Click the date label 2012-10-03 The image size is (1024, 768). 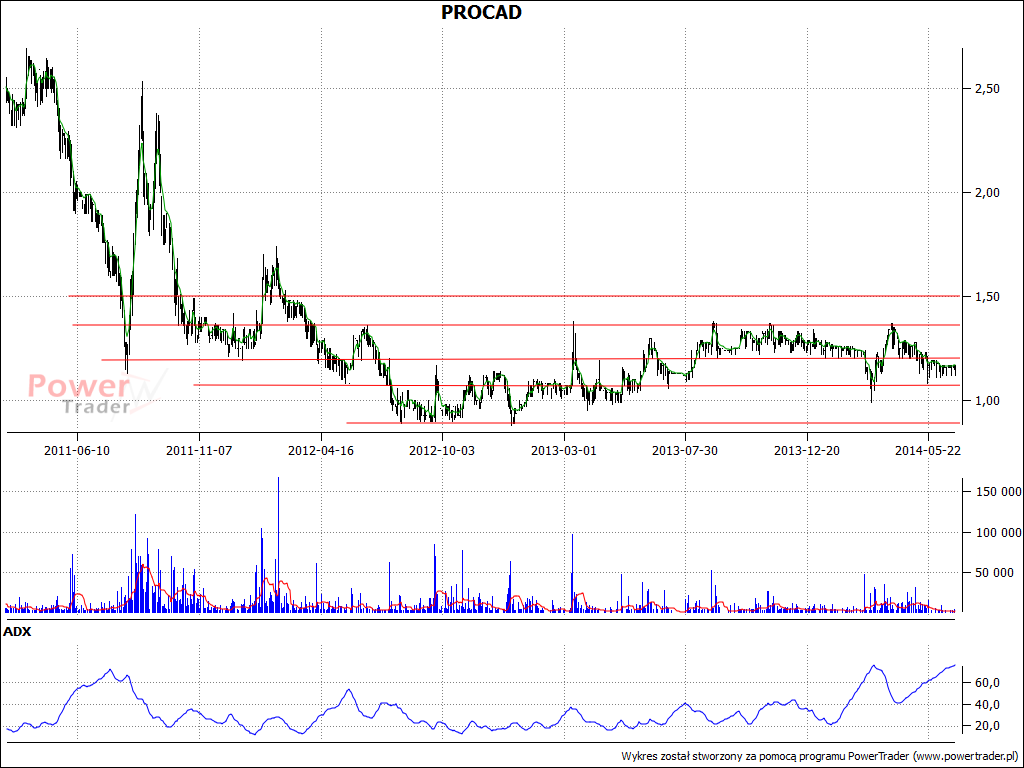(442, 451)
